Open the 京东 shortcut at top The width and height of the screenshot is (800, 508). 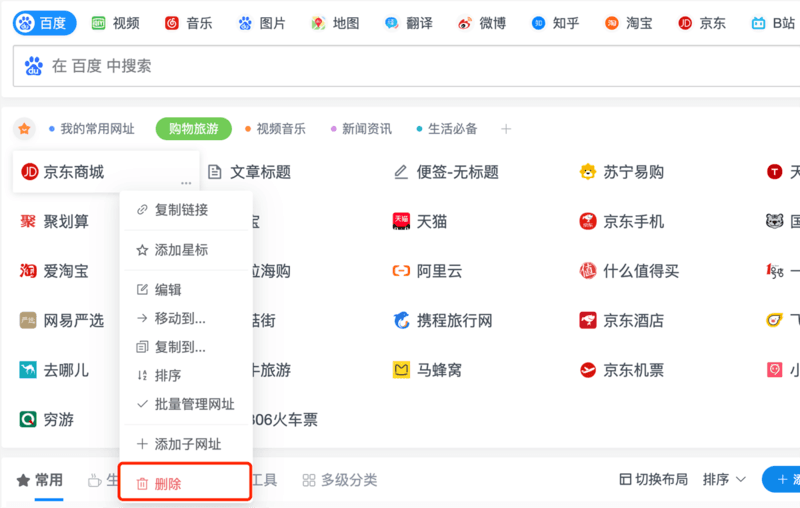coord(702,23)
